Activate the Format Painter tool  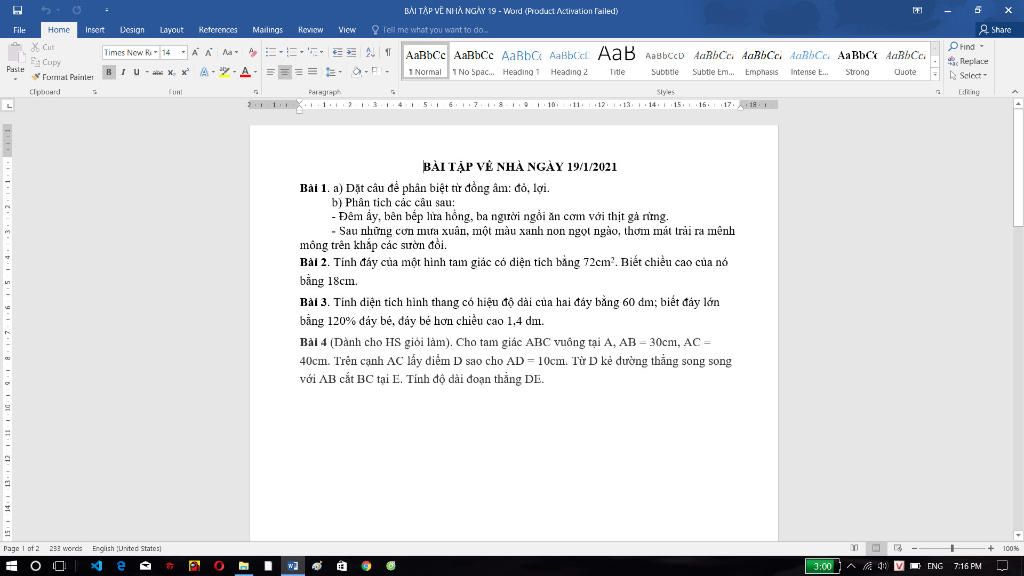pyautogui.click(x=63, y=77)
